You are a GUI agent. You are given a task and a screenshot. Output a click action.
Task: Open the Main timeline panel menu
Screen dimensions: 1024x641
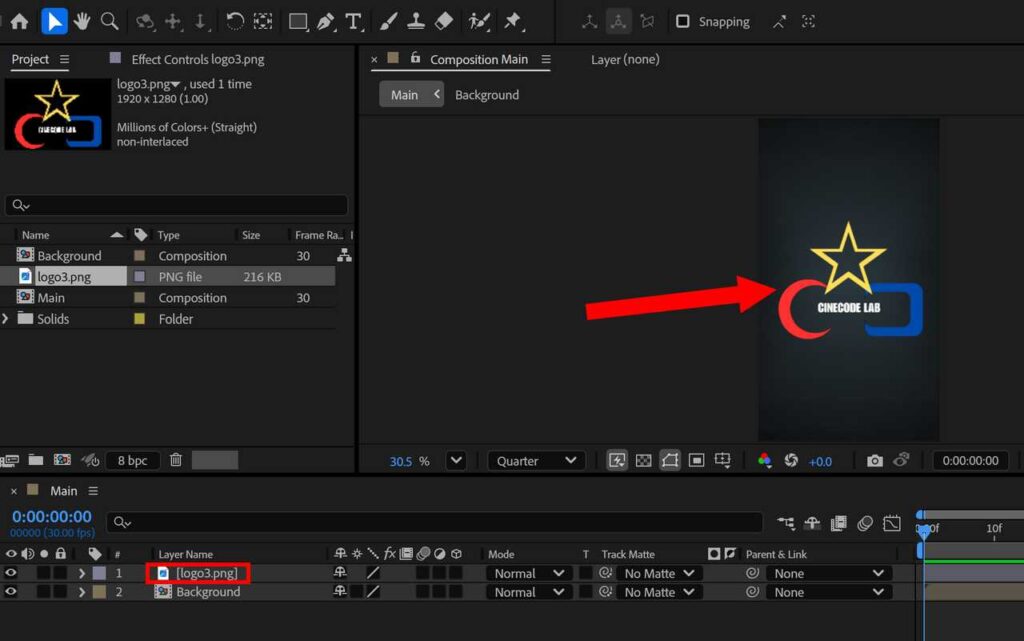pyautogui.click(x=93, y=491)
